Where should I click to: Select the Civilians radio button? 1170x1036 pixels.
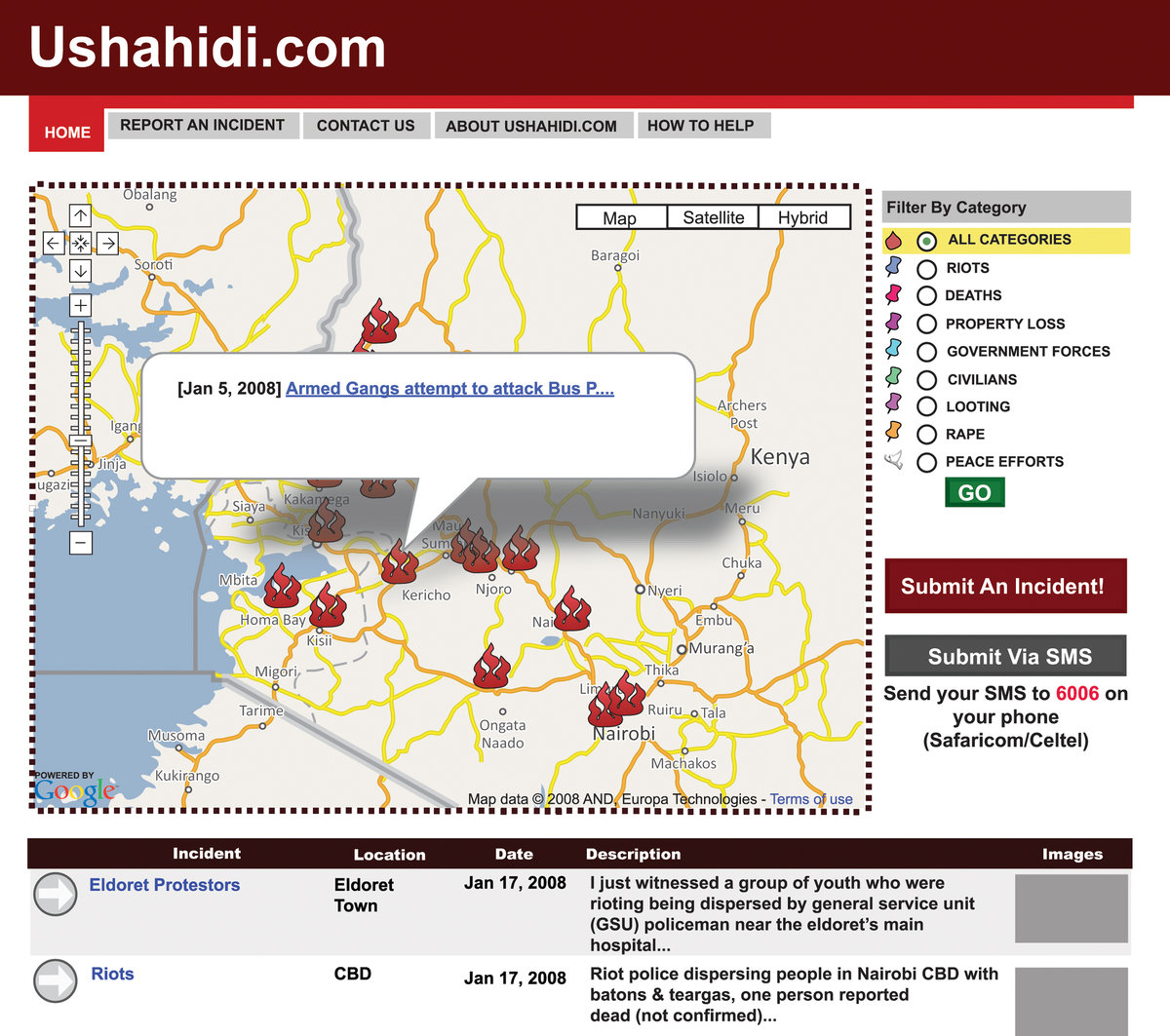click(926, 380)
